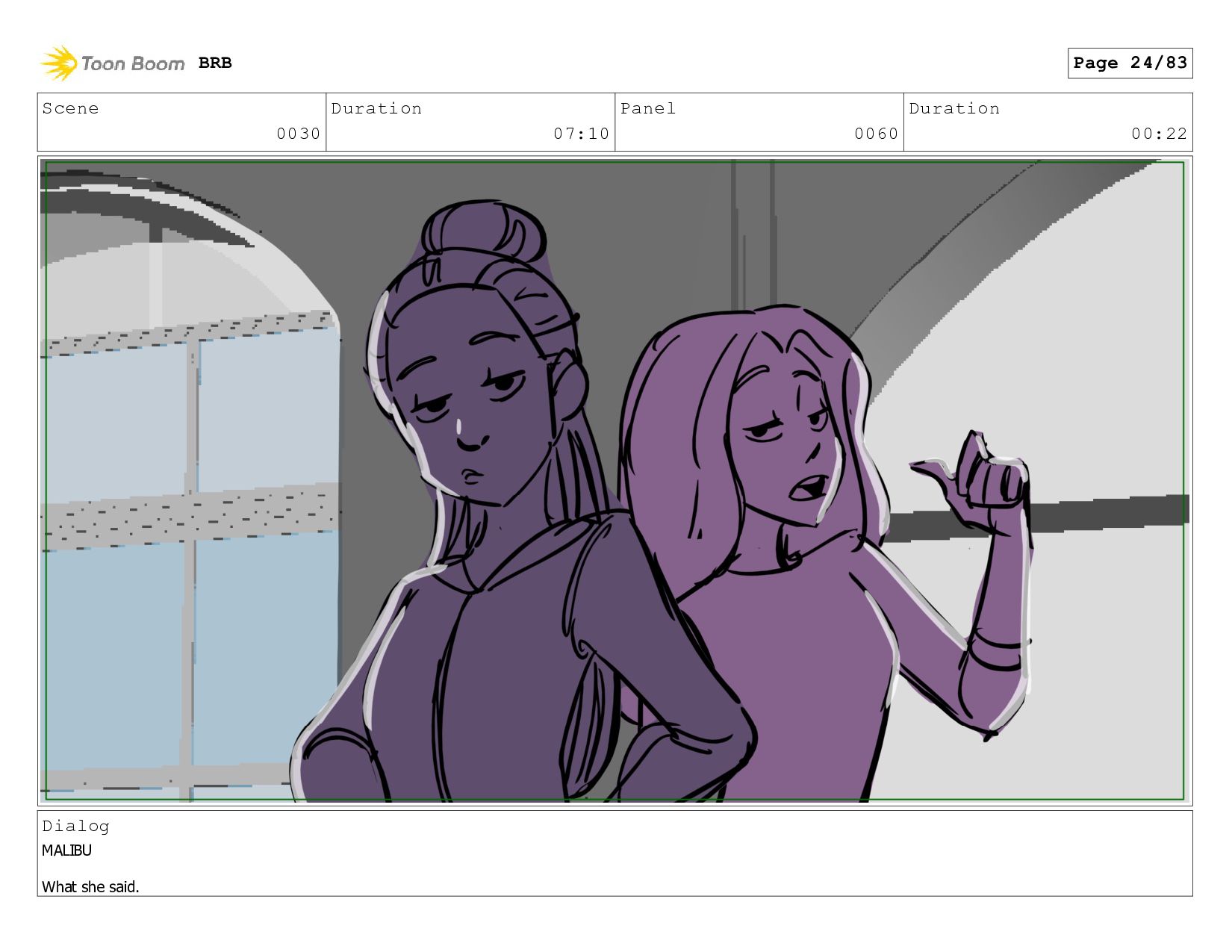Viewport: 1232px width, 952px height.
Task: Click the 'Scene' header label
Action: [70, 108]
